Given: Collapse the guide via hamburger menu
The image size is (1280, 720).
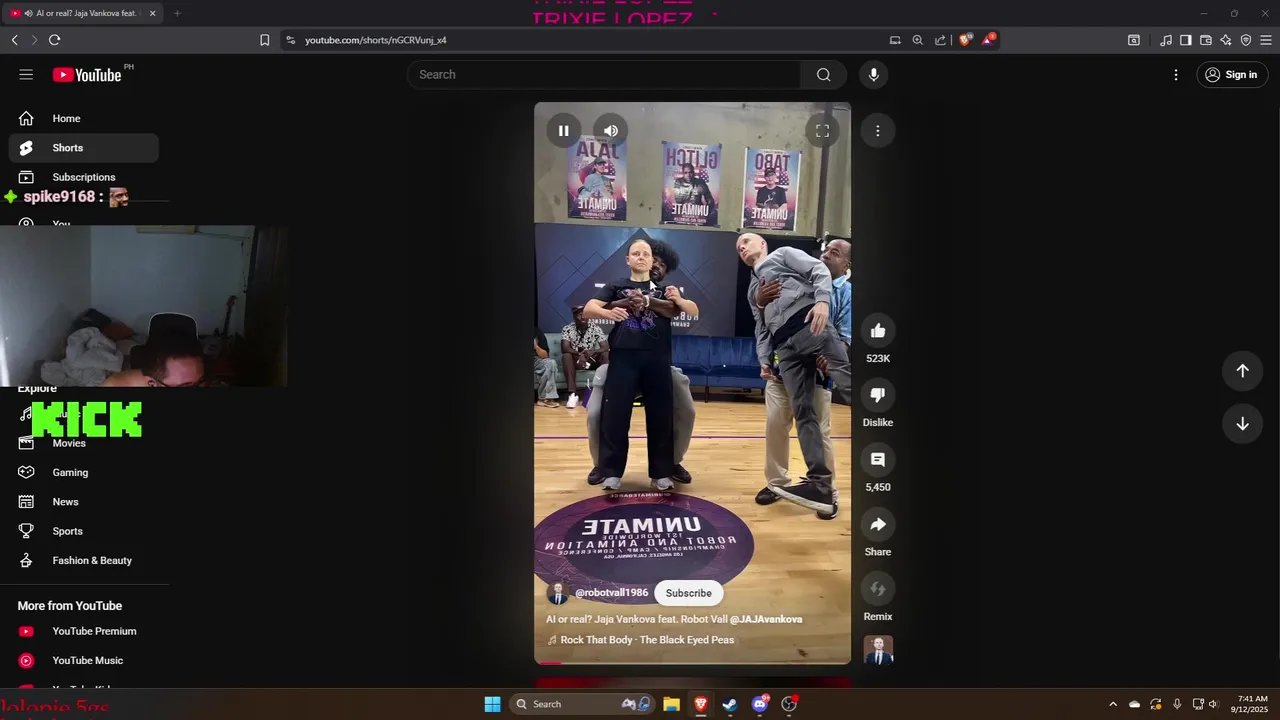Looking at the screenshot, I should [26, 75].
